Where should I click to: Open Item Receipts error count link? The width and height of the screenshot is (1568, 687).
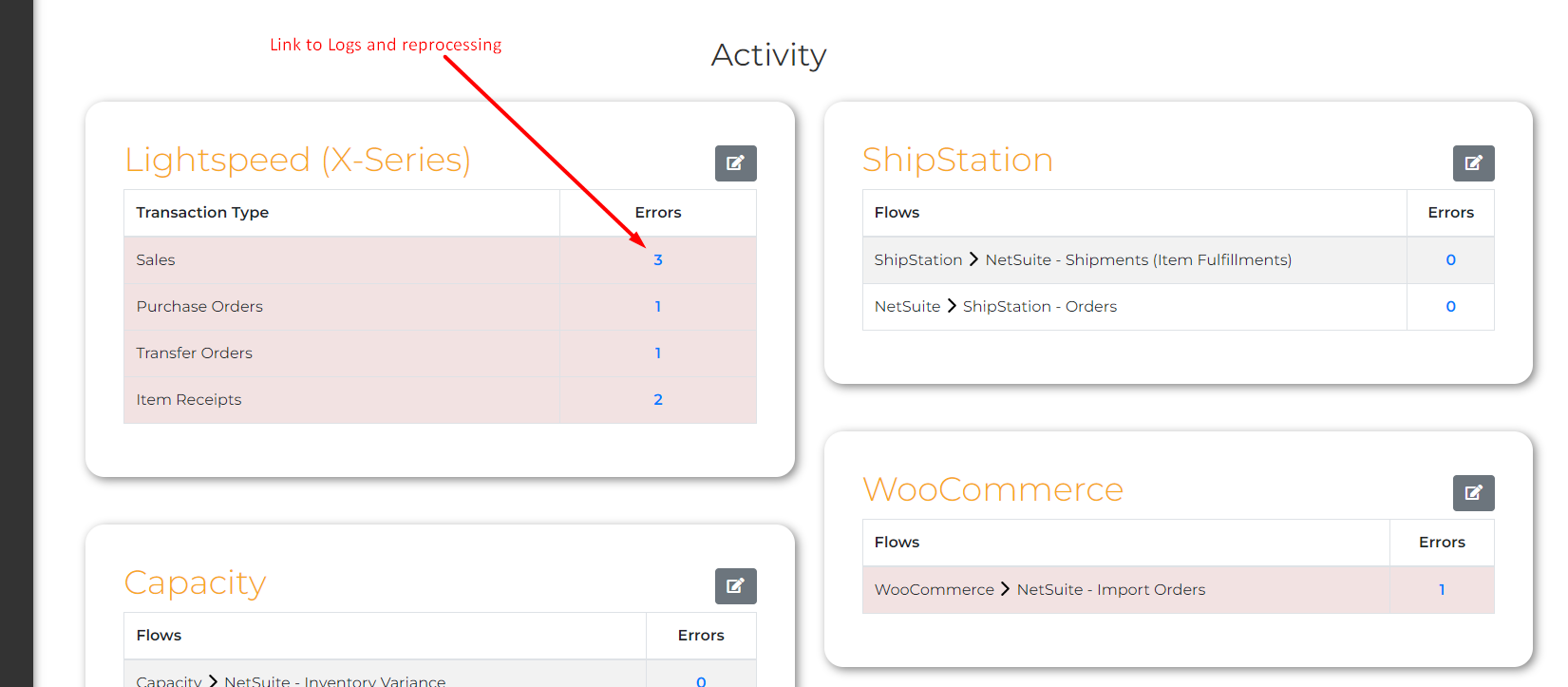coord(658,400)
